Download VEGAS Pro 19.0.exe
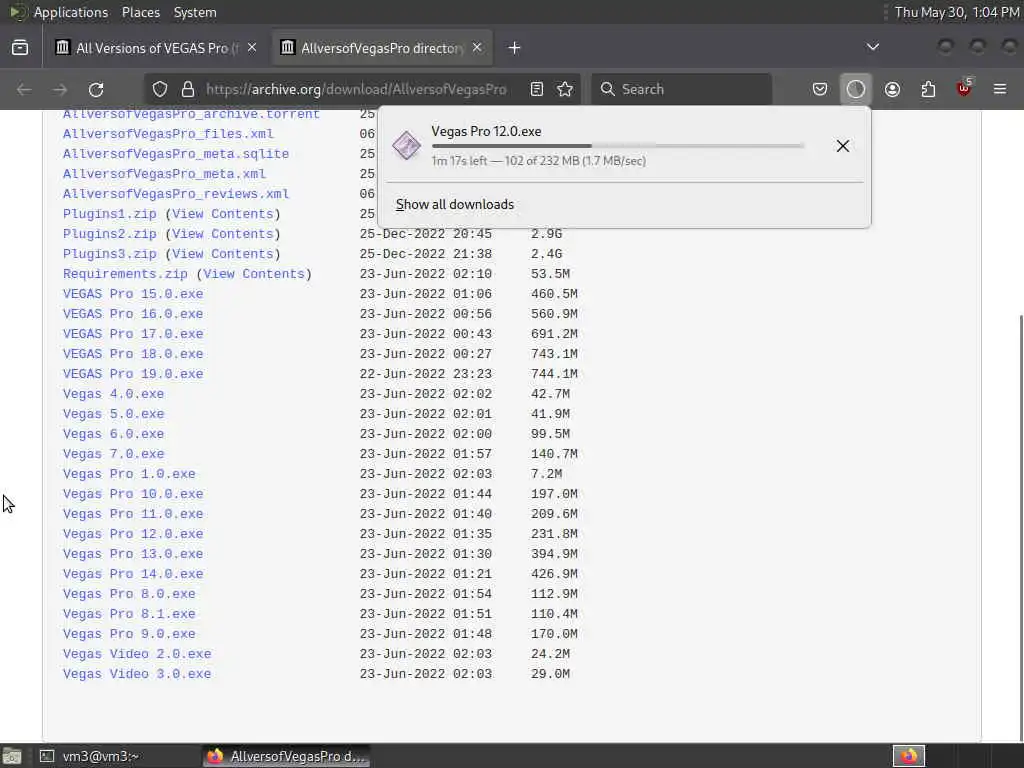 click(133, 374)
